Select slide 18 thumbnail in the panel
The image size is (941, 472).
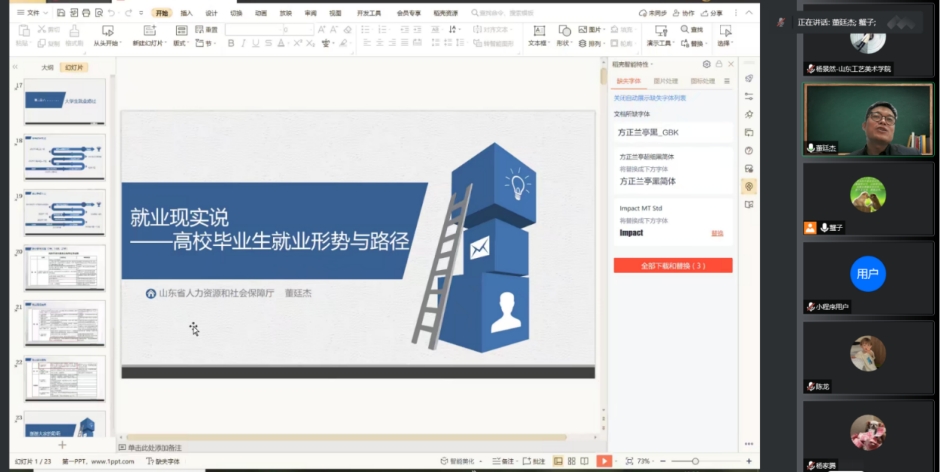click(x=65, y=157)
